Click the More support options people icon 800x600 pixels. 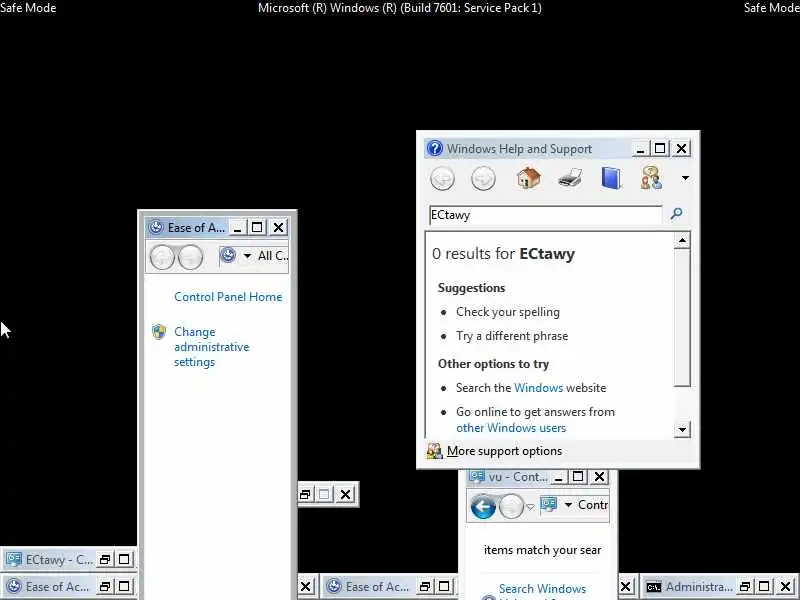click(434, 451)
